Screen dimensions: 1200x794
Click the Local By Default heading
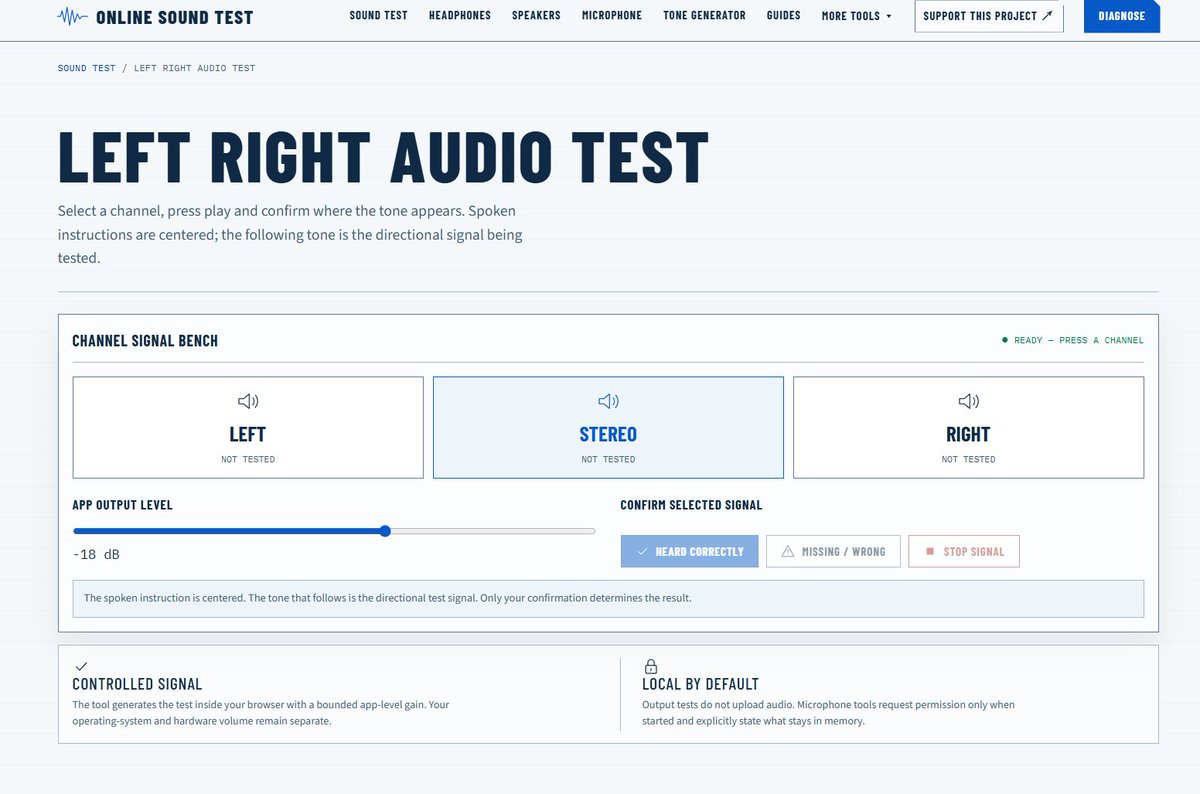tap(700, 685)
